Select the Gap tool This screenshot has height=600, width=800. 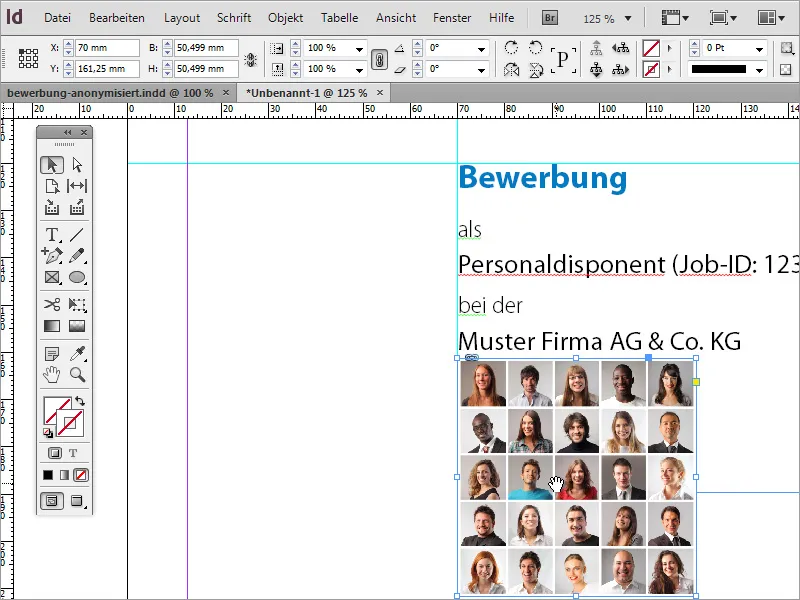(77, 186)
